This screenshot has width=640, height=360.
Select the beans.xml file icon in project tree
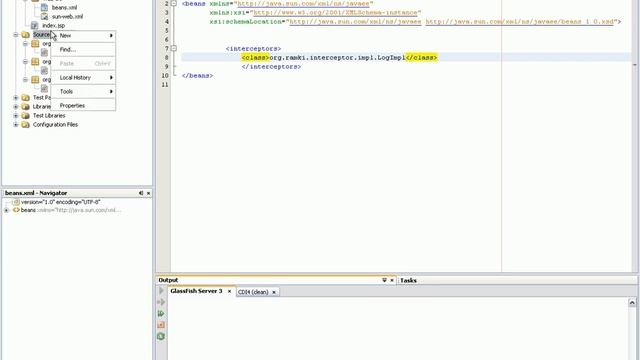[44, 7]
